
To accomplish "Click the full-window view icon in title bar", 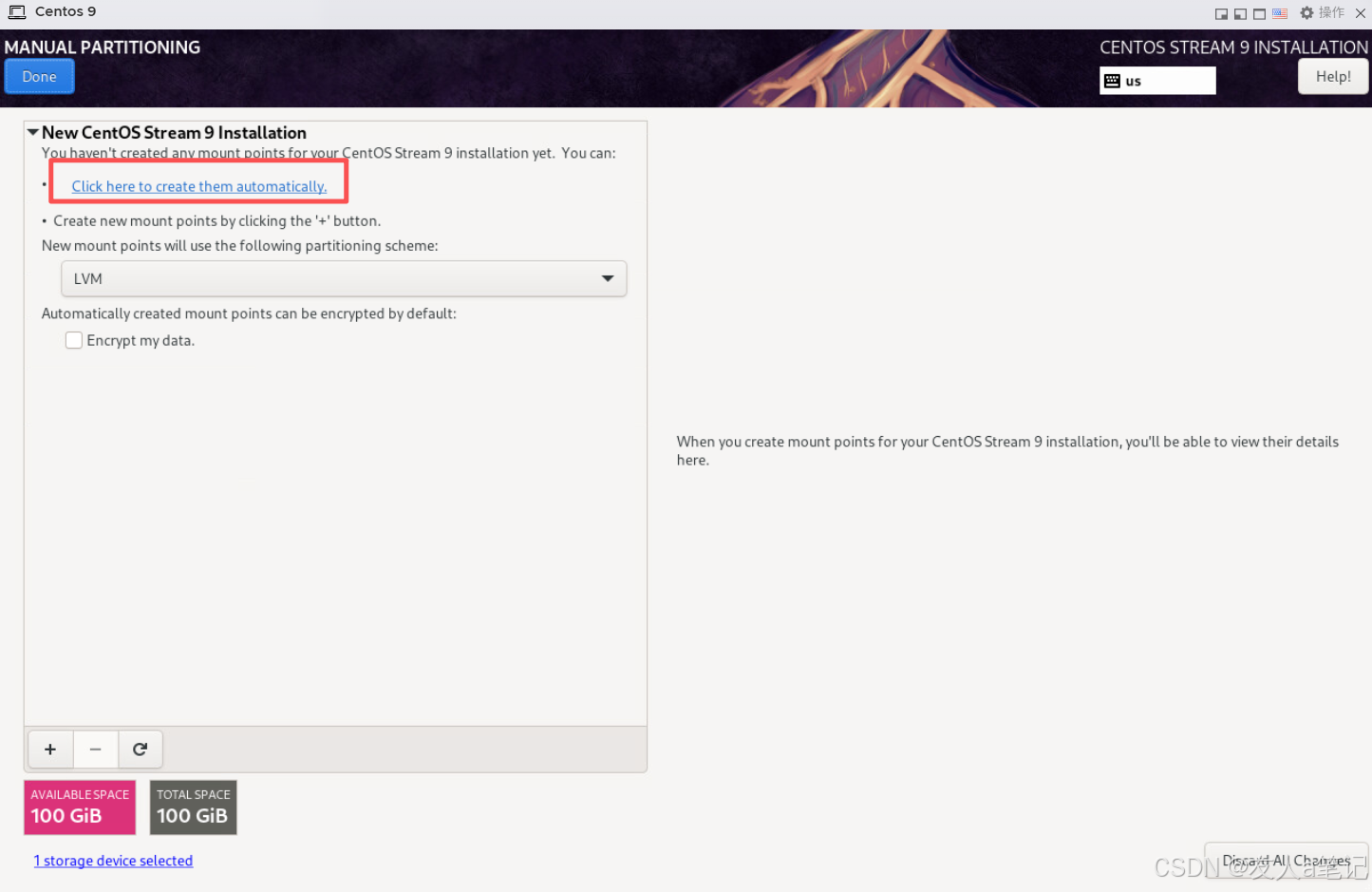I will click(1259, 13).
